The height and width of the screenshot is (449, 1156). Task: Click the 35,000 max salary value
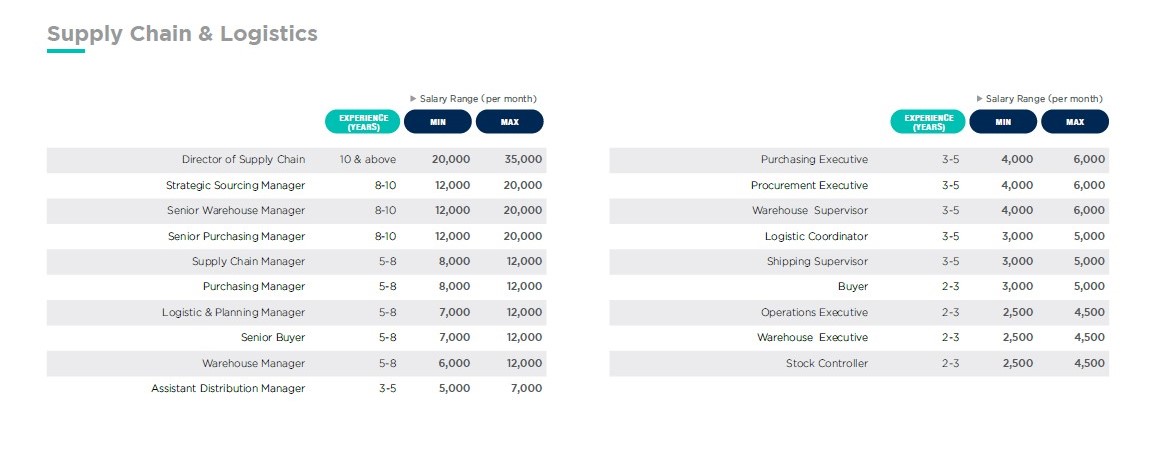coord(523,160)
